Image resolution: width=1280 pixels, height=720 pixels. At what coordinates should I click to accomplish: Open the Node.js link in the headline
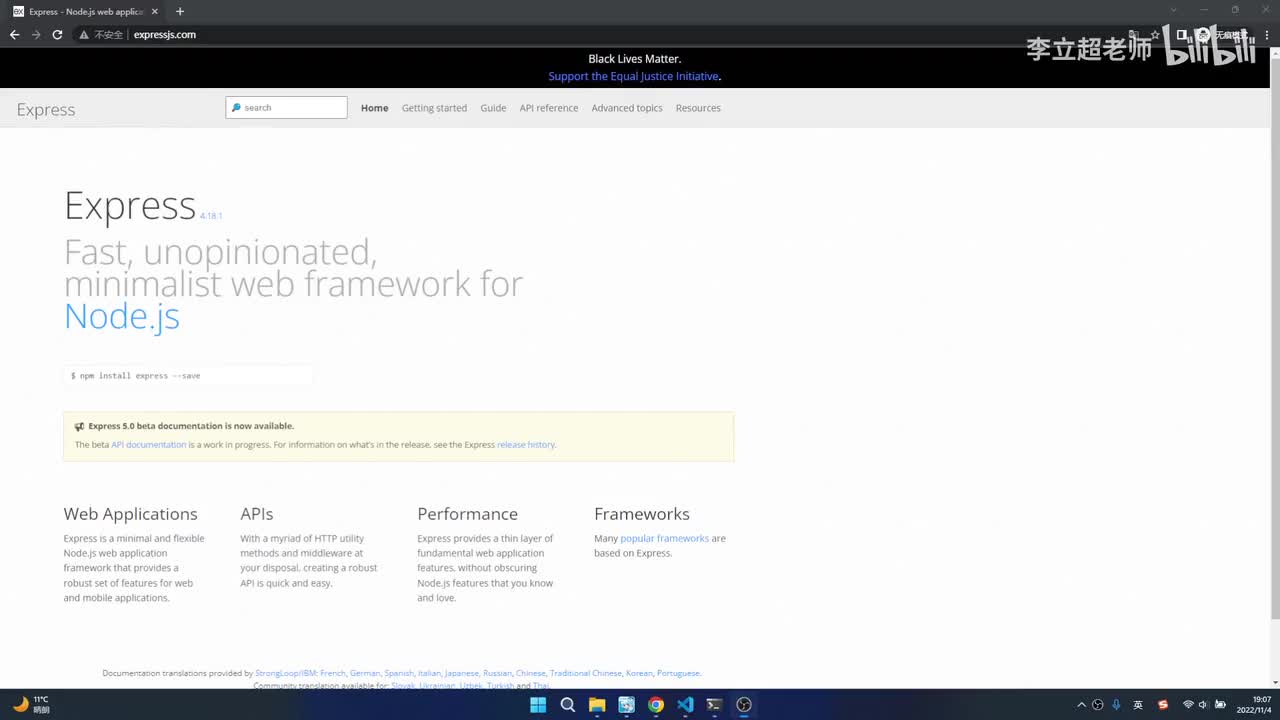click(x=122, y=316)
